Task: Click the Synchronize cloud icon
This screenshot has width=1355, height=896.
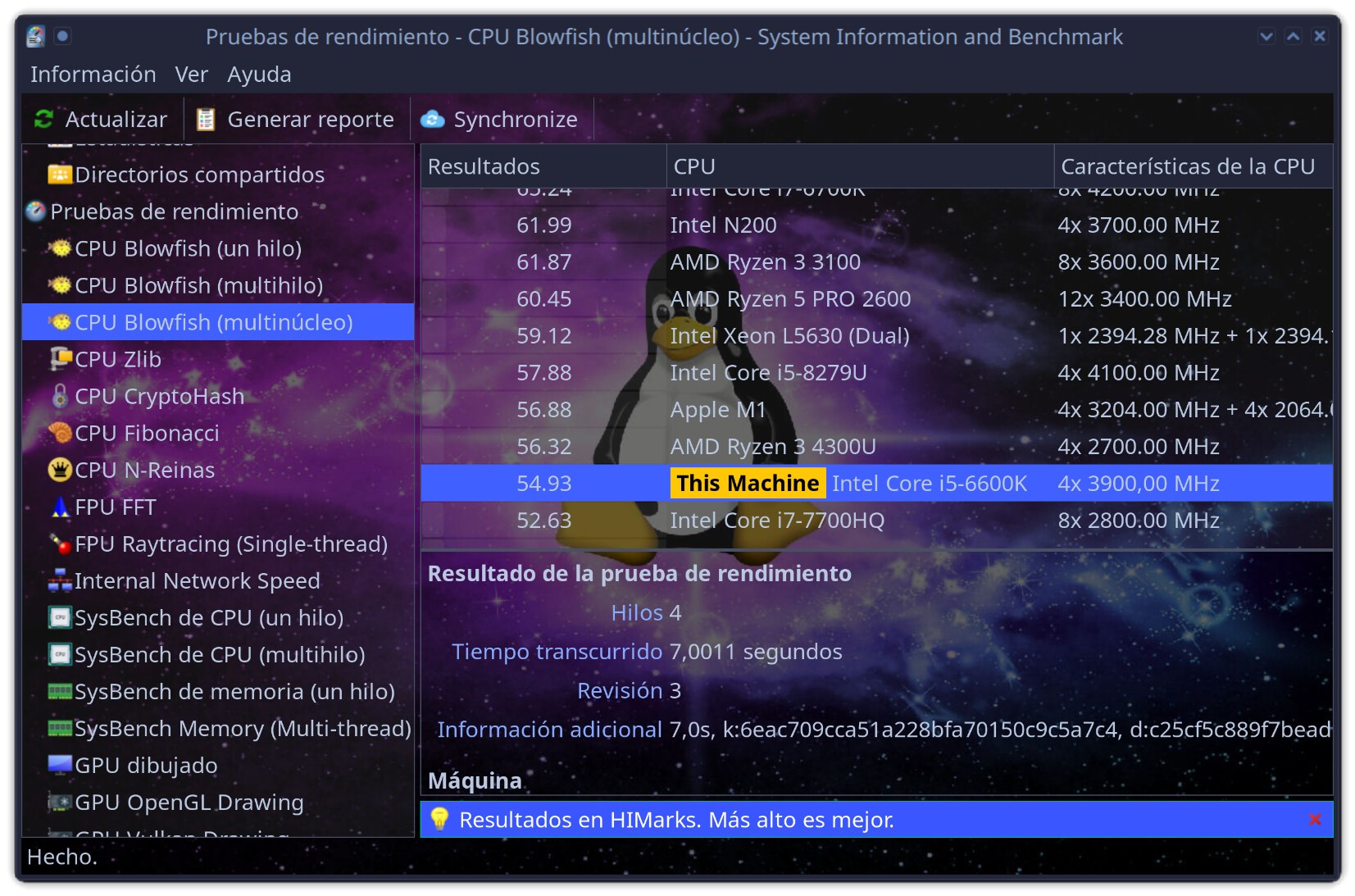Action: click(x=432, y=120)
